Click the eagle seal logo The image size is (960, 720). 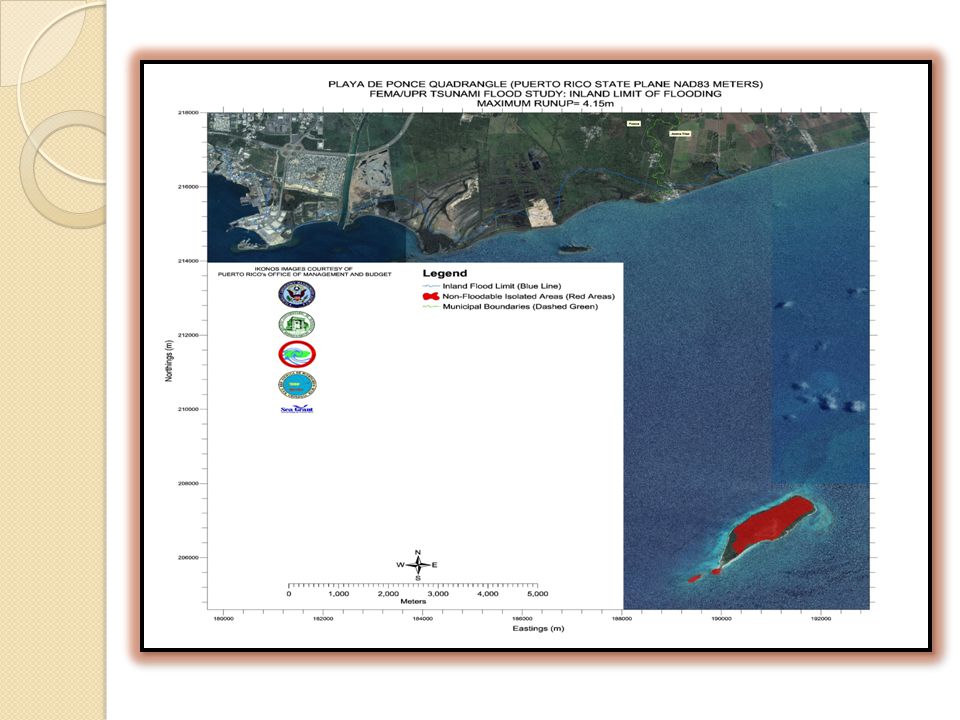(x=297, y=294)
